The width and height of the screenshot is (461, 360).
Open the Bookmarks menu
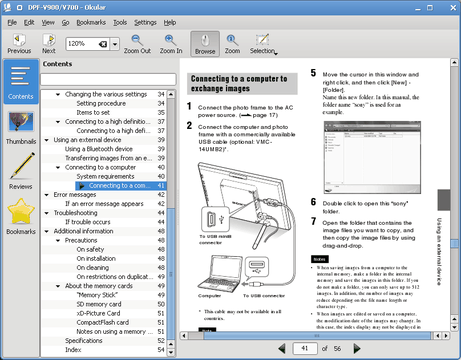91,23
